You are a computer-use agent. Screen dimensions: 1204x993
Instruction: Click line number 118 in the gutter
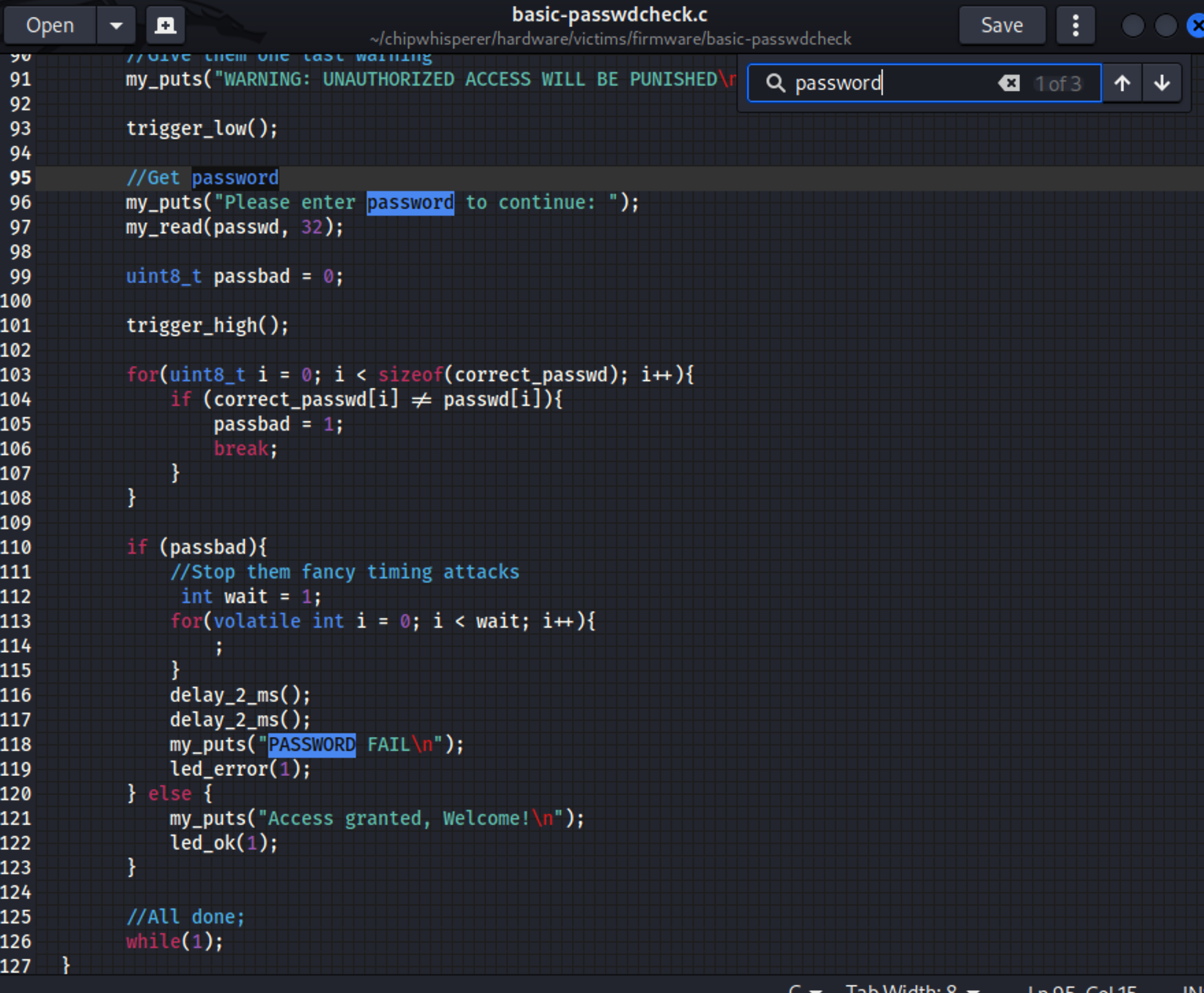point(16,744)
